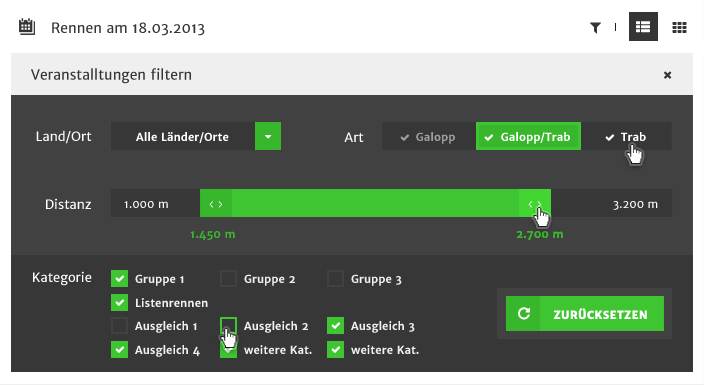704x385 pixels.
Task: Check the Gruppe 3 checkbox
Action: [x=335, y=279]
